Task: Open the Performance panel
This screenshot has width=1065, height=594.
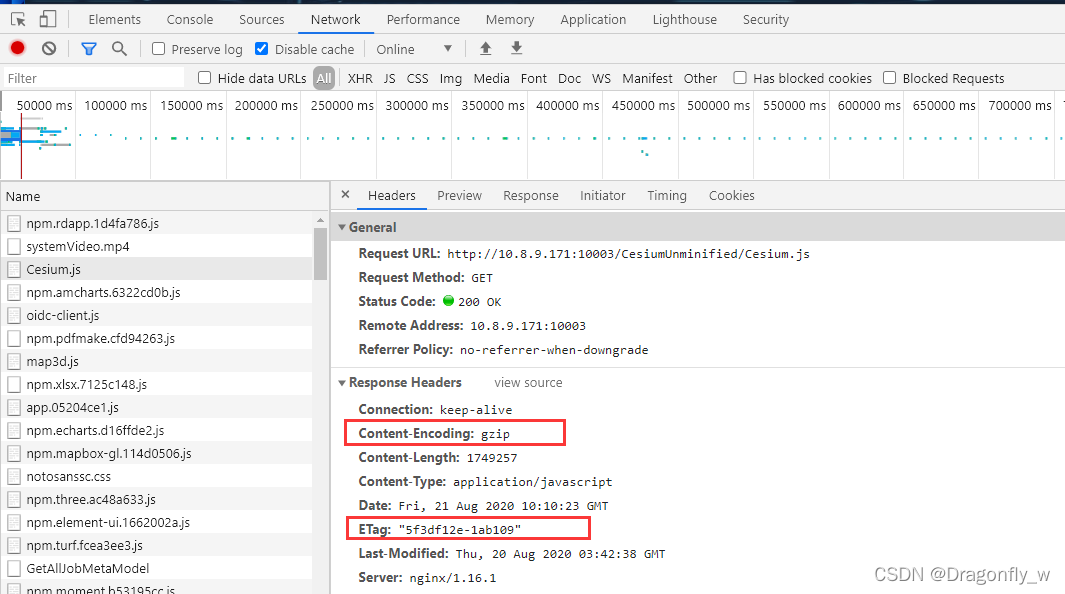Action: [423, 20]
